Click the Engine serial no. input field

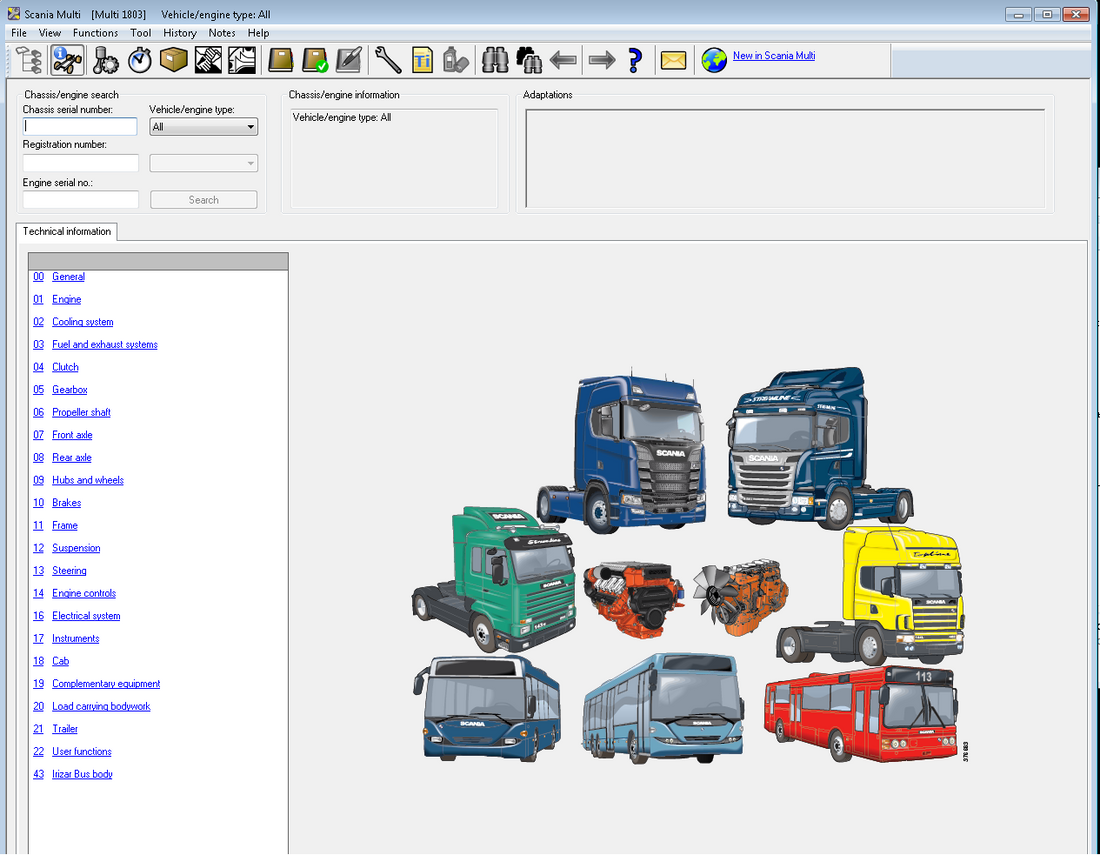coord(80,200)
